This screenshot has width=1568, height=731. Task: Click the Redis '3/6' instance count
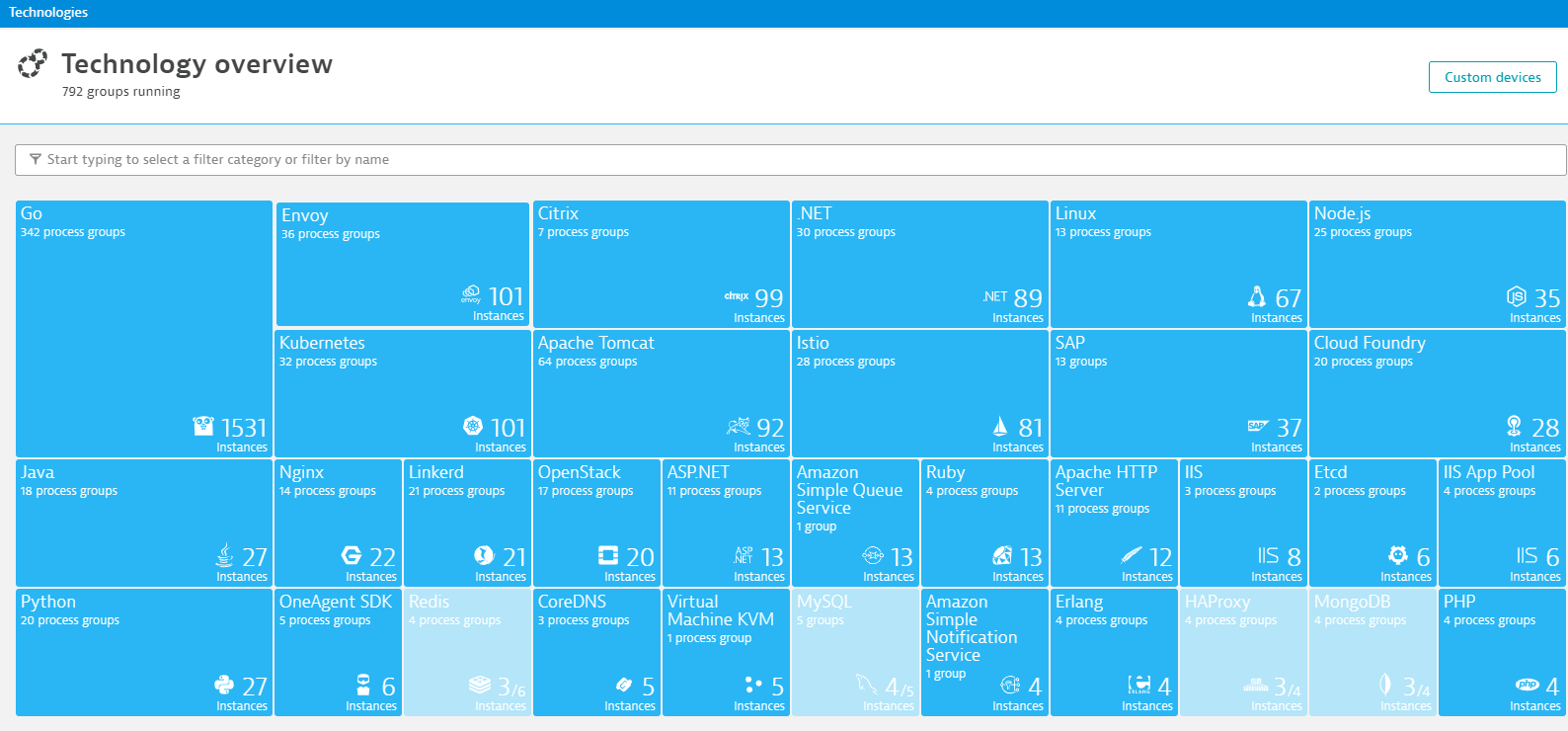(511, 687)
